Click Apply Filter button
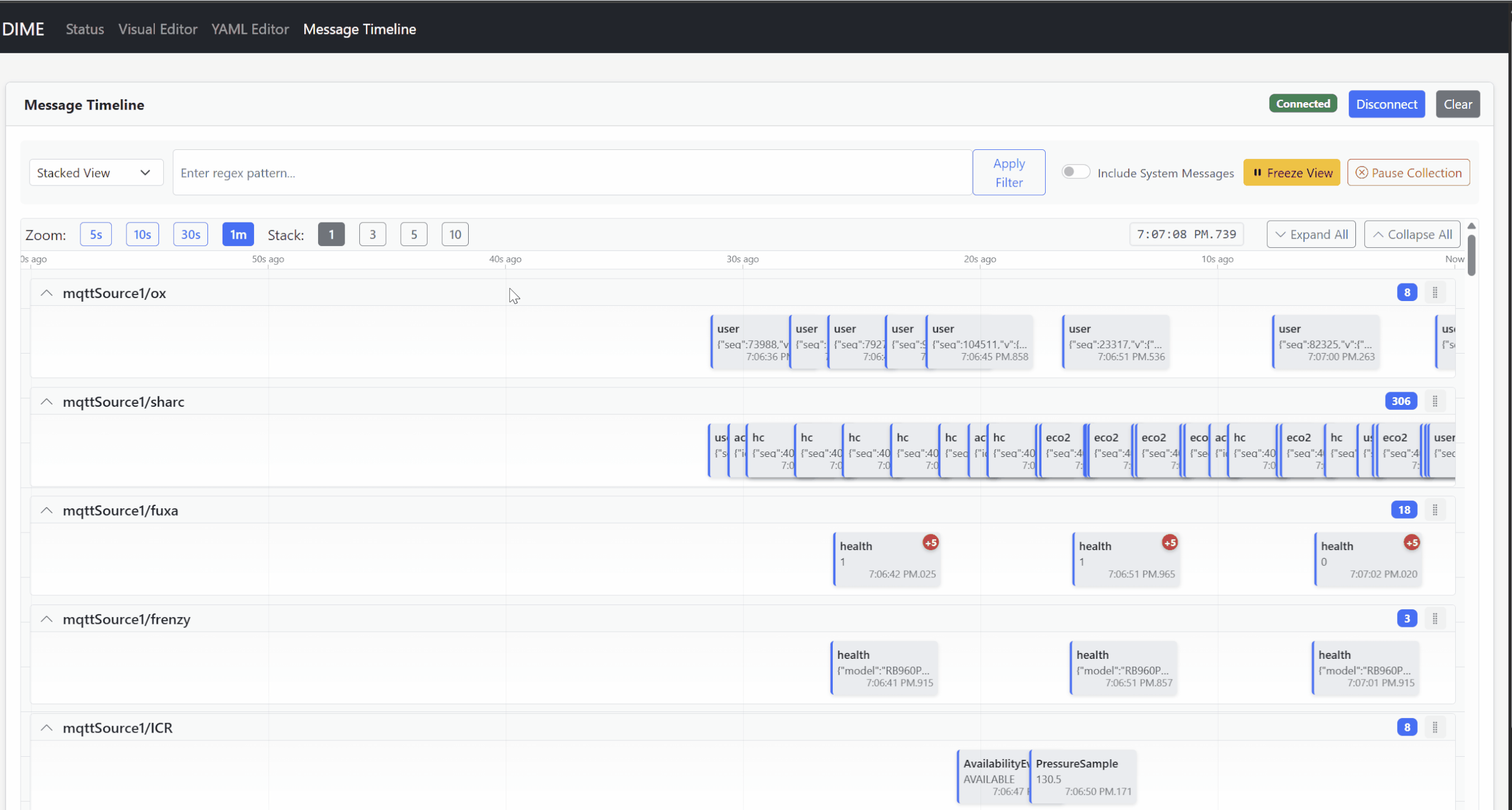The height and width of the screenshot is (810, 1512). tap(1008, 172)
